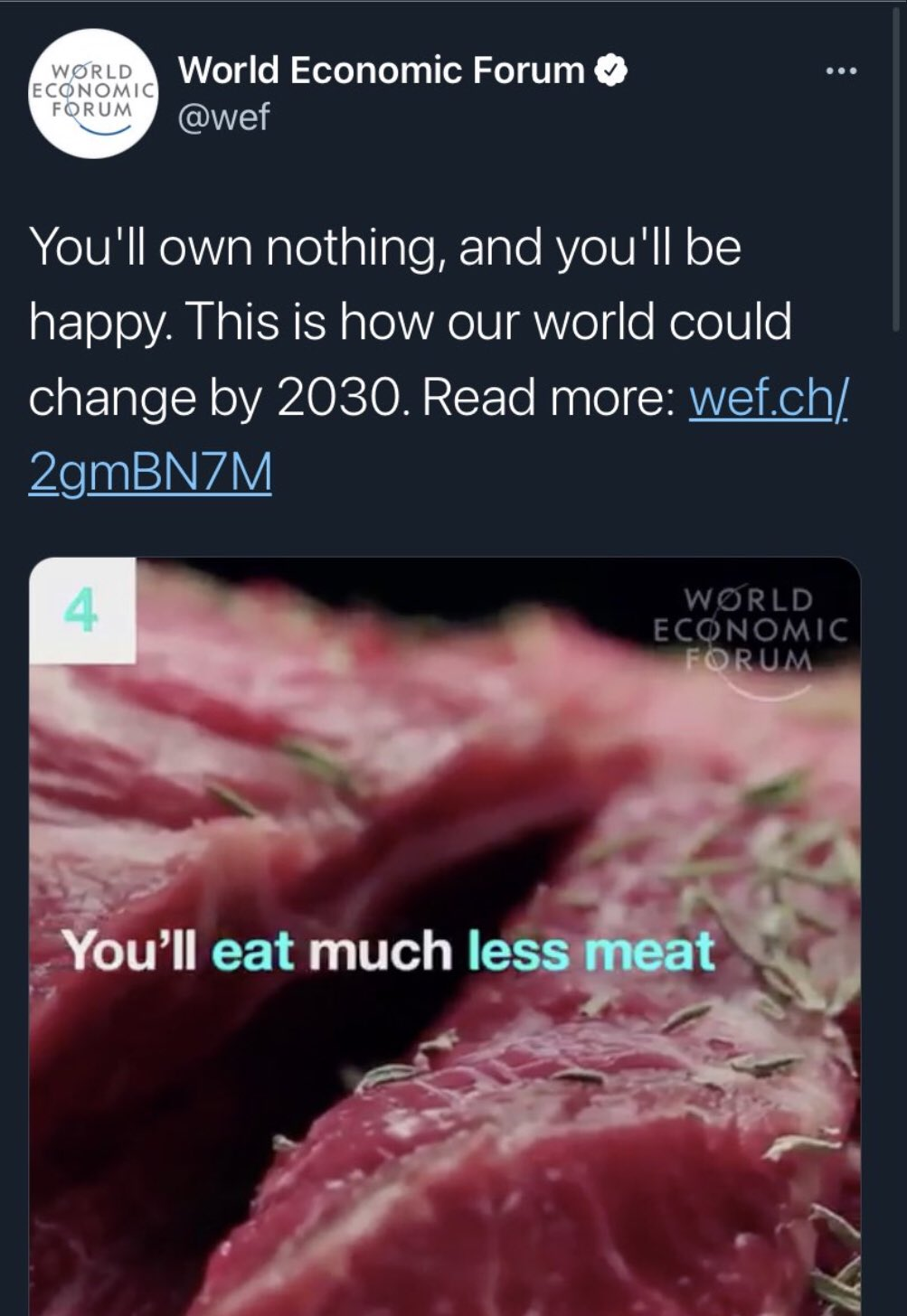Open the three-dot more options menu
The image size is (907, 1316).
841,71
